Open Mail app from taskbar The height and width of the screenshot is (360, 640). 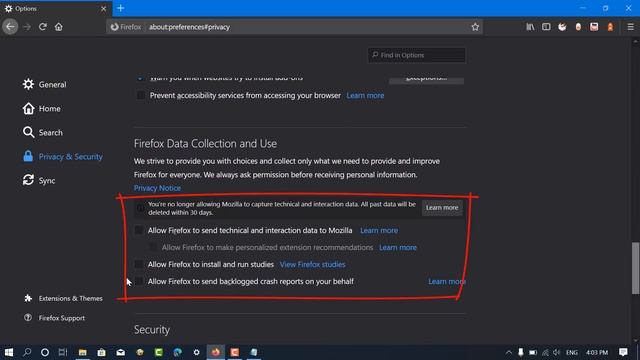pos(120,352)
